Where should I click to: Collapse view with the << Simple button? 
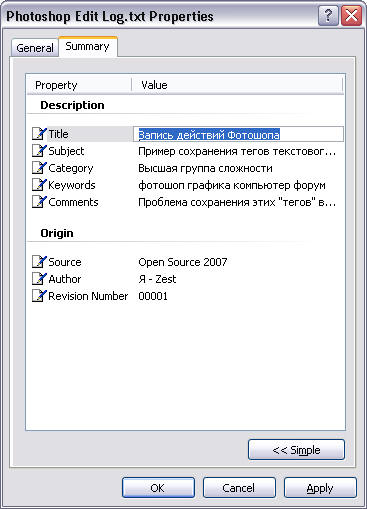point(296,450)
